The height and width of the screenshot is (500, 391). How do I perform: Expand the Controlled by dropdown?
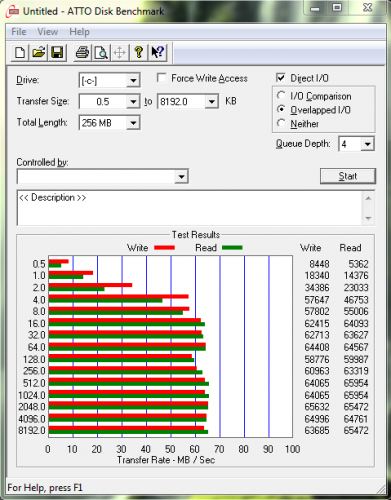click(x=181, y=176)
